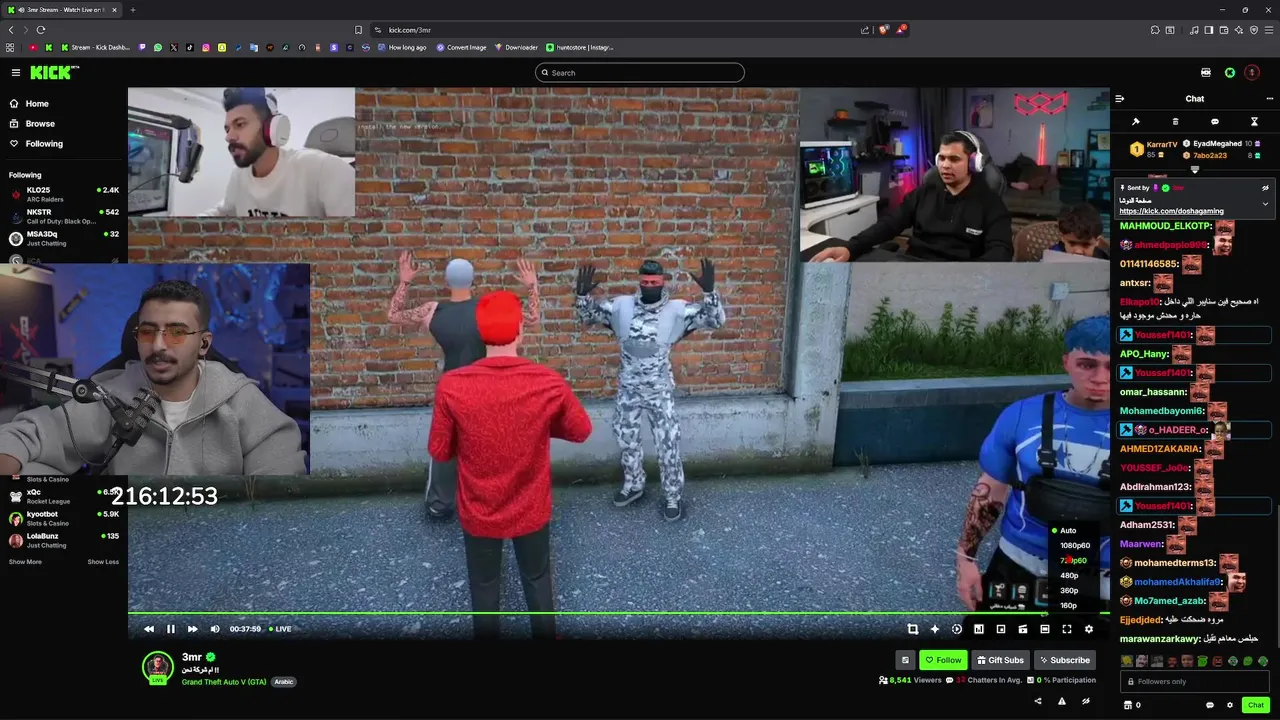
Task: Open the hamburger menu beside the Kick logo
Action: coord(16,72)
